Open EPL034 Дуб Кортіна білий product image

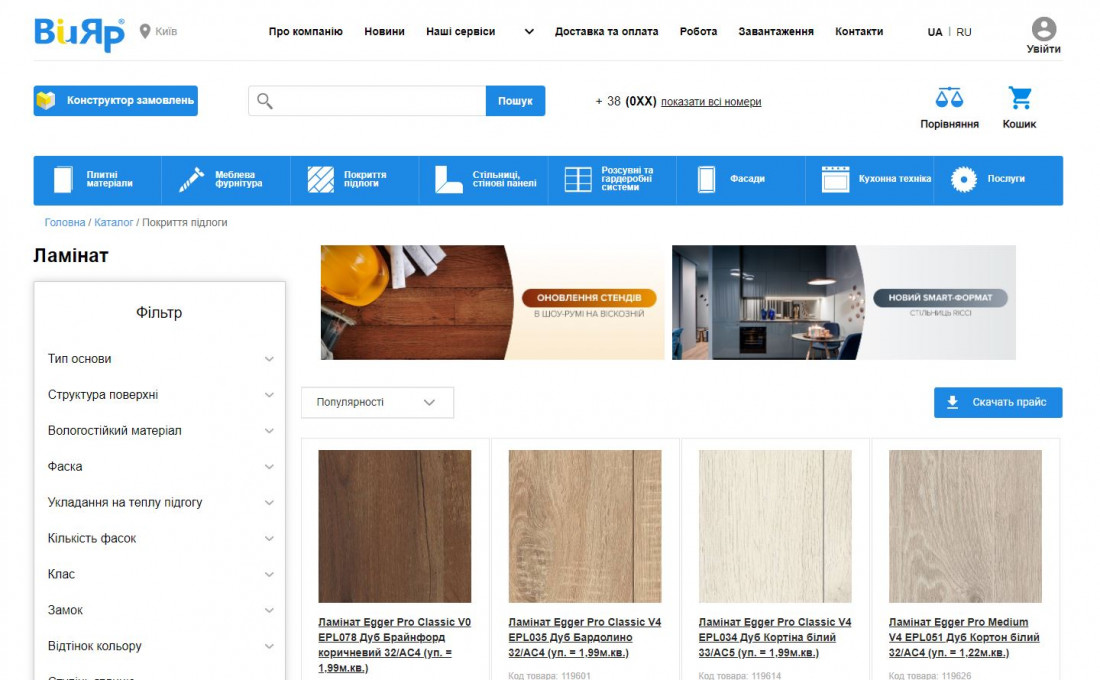click(x=775, y=526)
